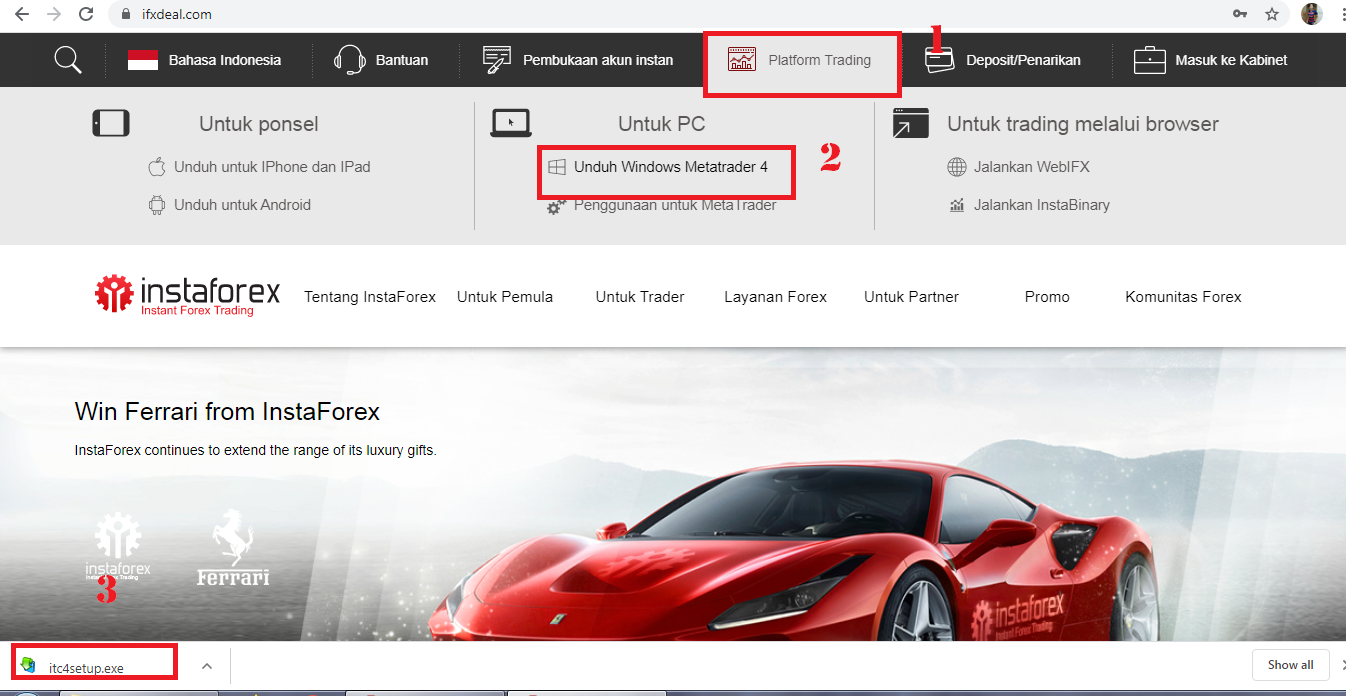Click the Windows logo icon
1346x696 pixels.
tap(557, 167)
